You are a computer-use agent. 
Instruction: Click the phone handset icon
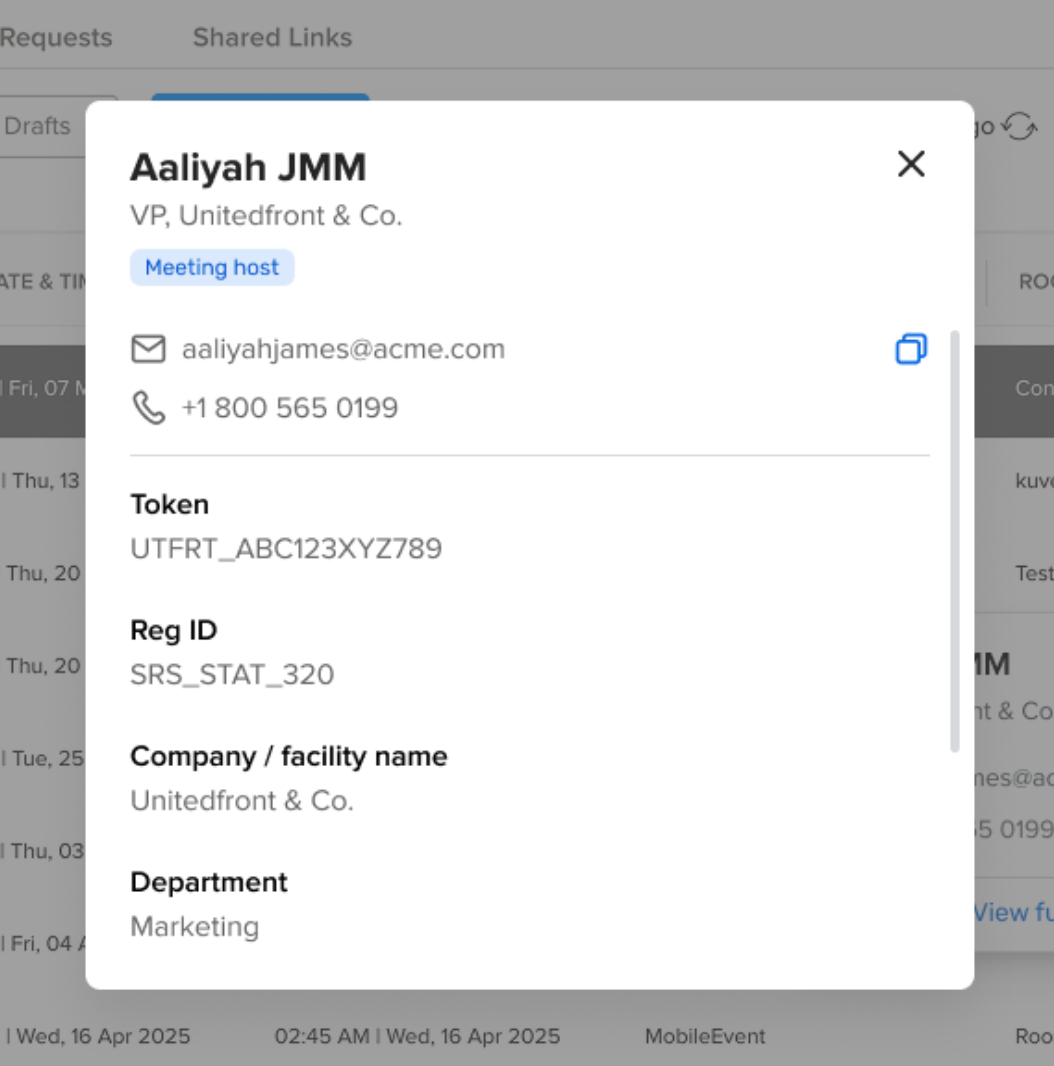click(x=148, y=408)
